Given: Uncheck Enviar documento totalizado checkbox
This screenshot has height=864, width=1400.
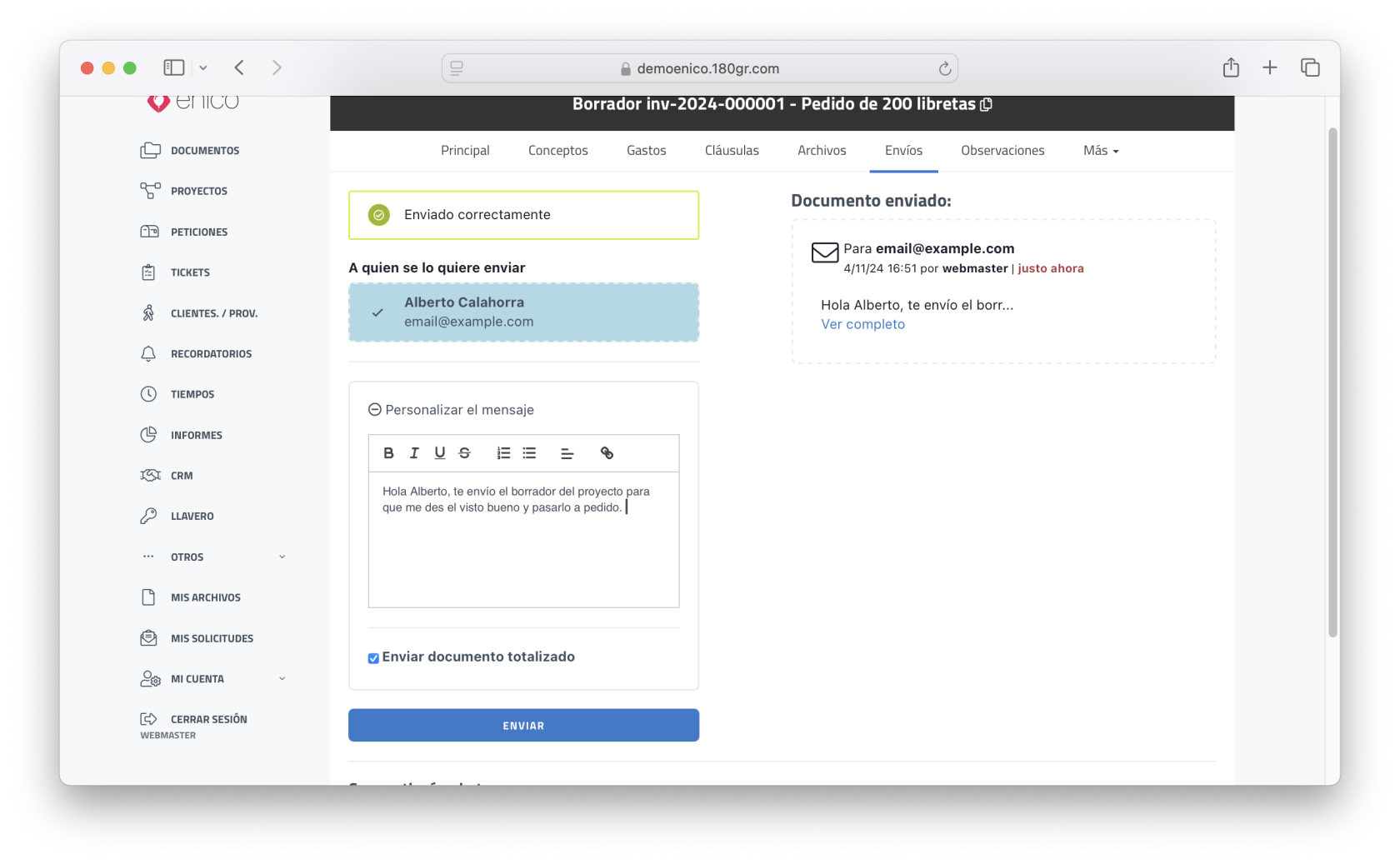Looking at the screenshot, I should (373, 658).
